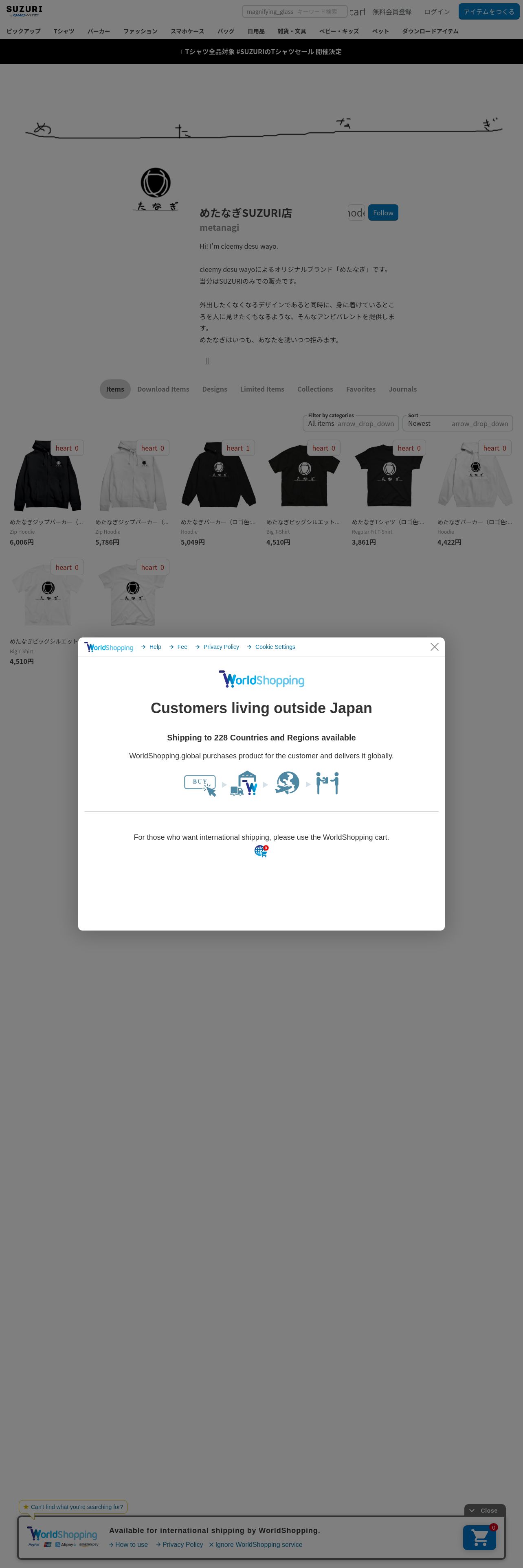
Task: Open the black Zip Hoodie 6,006円 thumbnail
Action: (48, 476)
